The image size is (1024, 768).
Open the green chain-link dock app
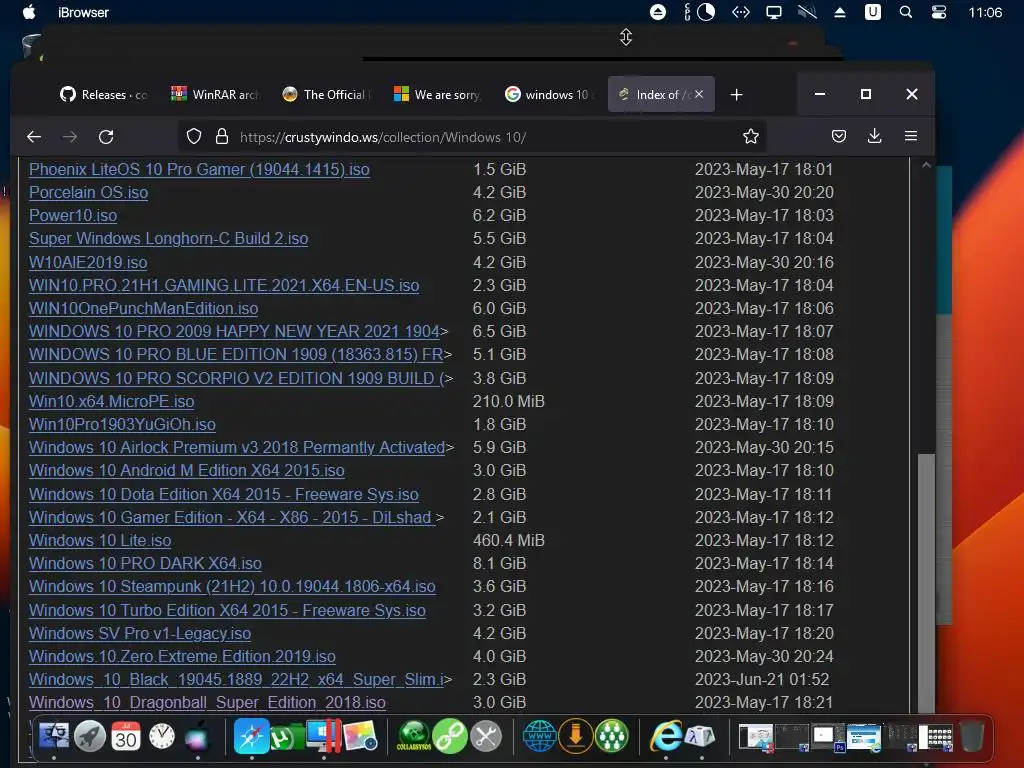point(450,736)
